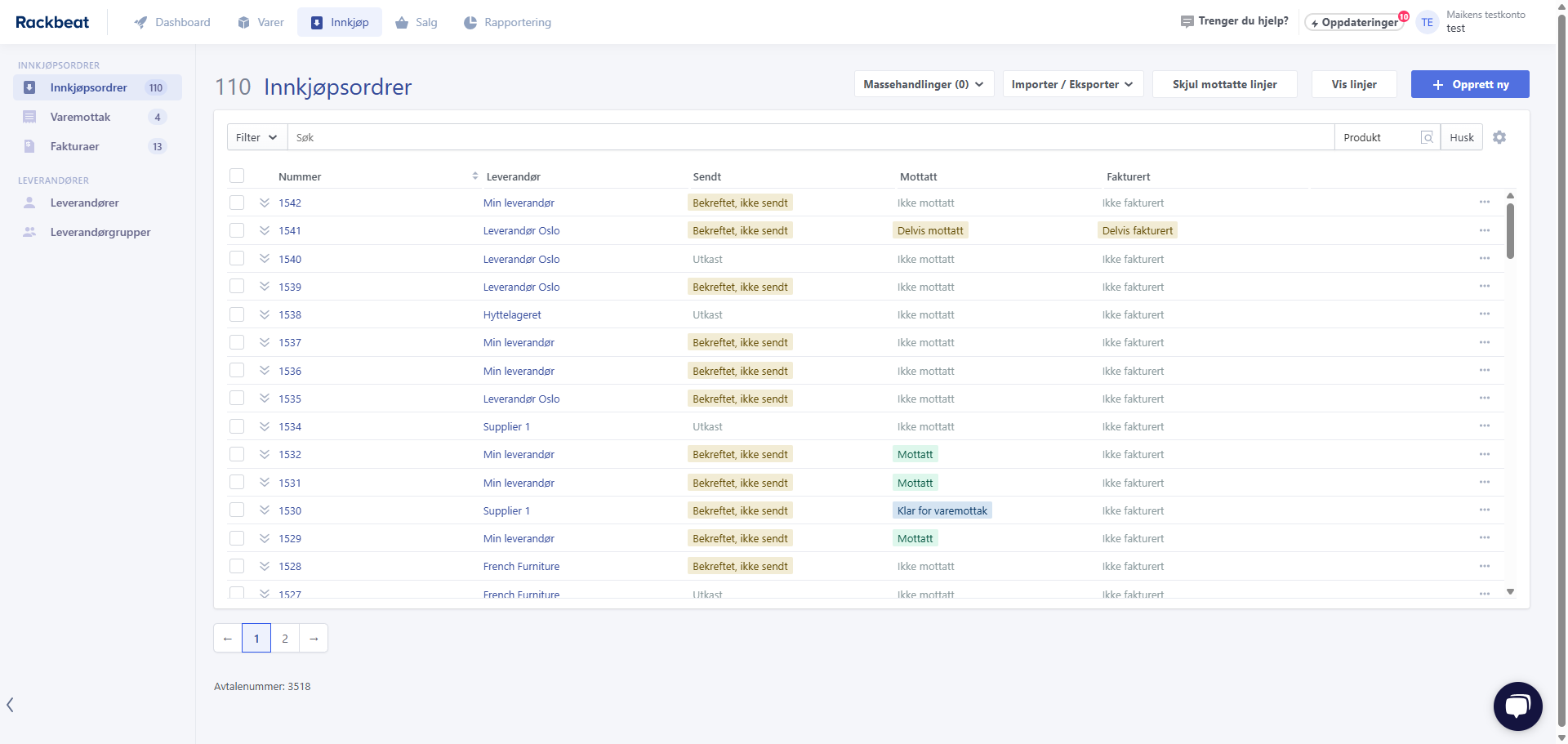This screenshot has height=744, width=1568.
Task: Click the TE user avatar icon
Action: click(1427, 22)
